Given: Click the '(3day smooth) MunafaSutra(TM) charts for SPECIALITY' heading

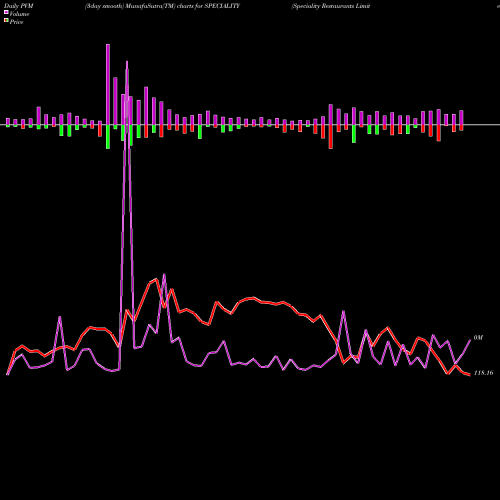Looking at the screenshot, I should (x=162, y=6).
